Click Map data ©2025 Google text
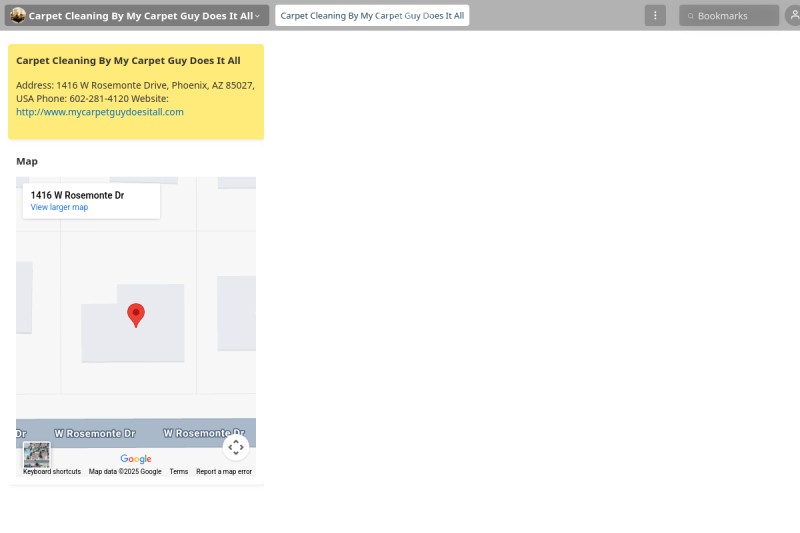Screen dimensions: 800x533 [125, 472]
